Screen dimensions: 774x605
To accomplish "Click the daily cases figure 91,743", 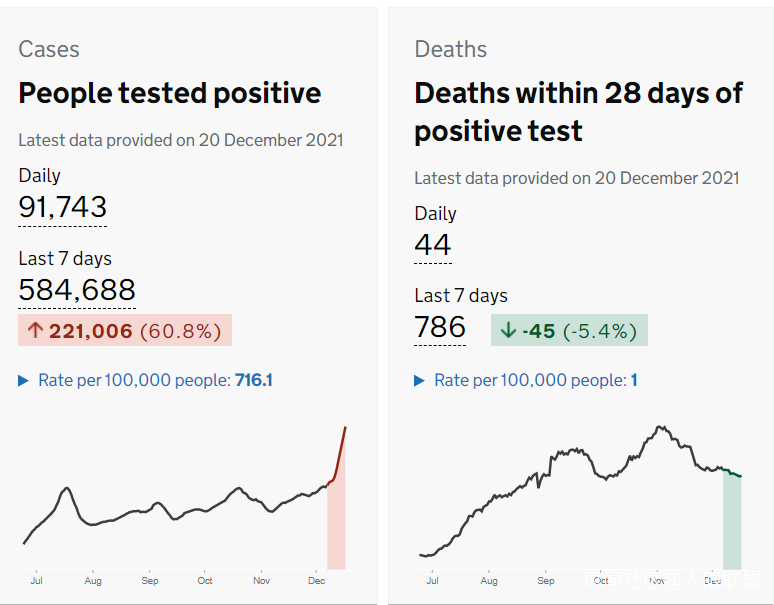I will point(62,207).
